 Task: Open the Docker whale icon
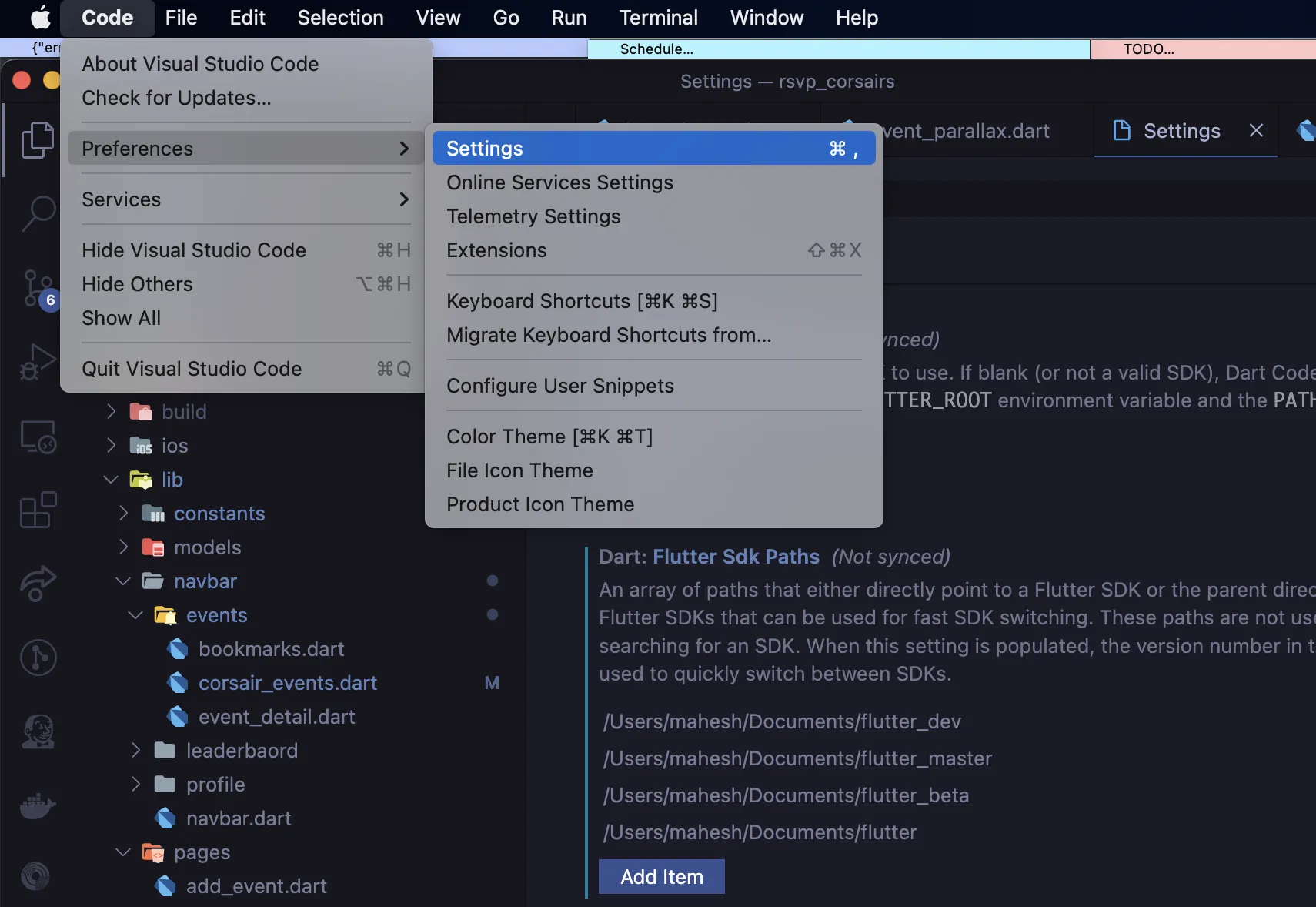coord(38,805)
